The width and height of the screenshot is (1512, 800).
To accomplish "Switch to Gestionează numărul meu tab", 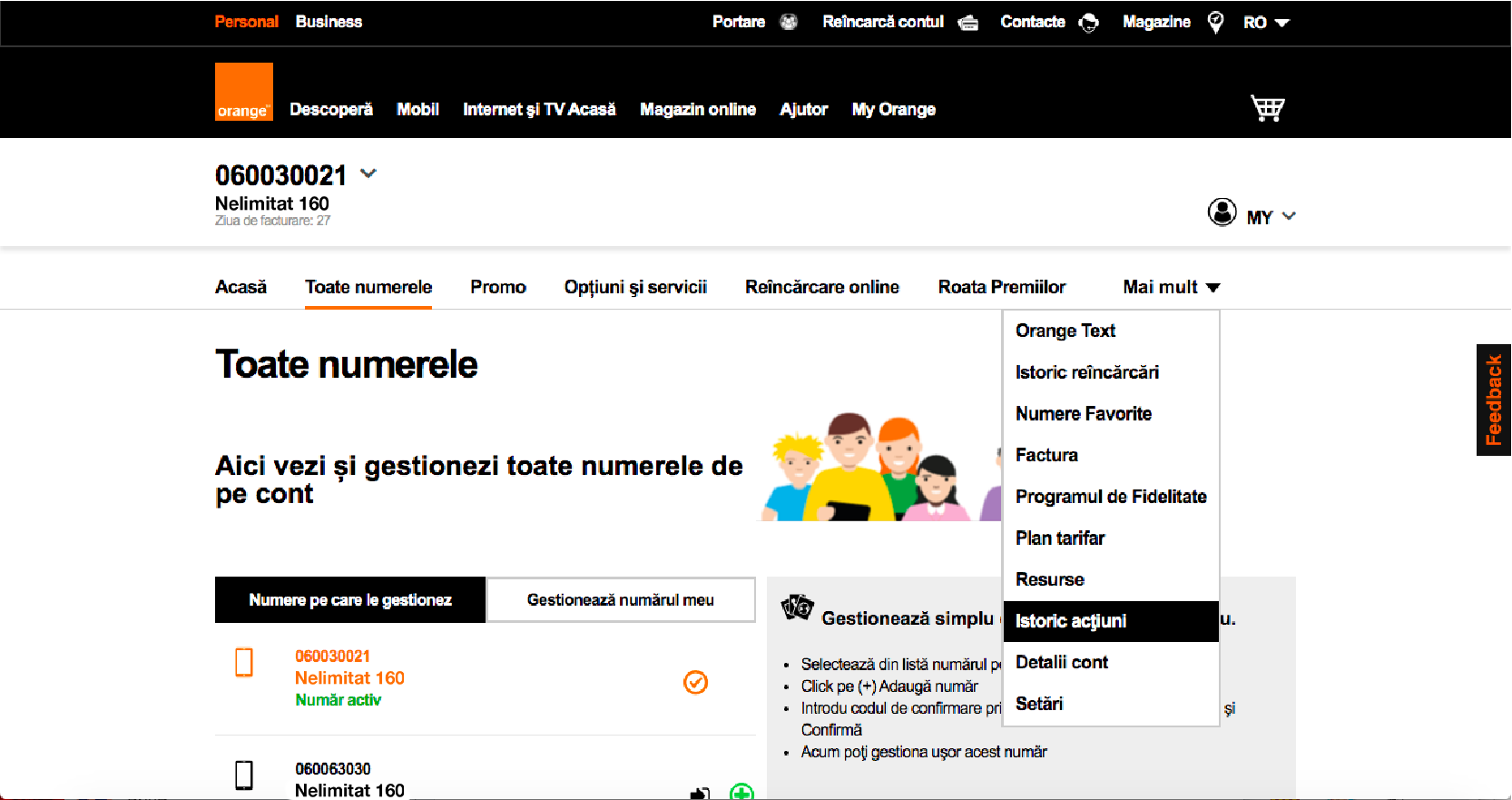I will click(621, 600).
